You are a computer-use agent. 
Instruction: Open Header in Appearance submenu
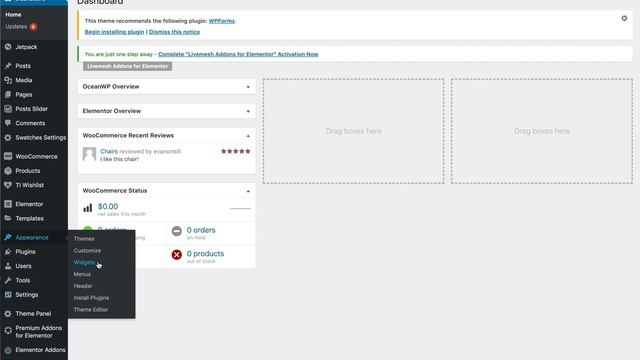pos(83,286)
